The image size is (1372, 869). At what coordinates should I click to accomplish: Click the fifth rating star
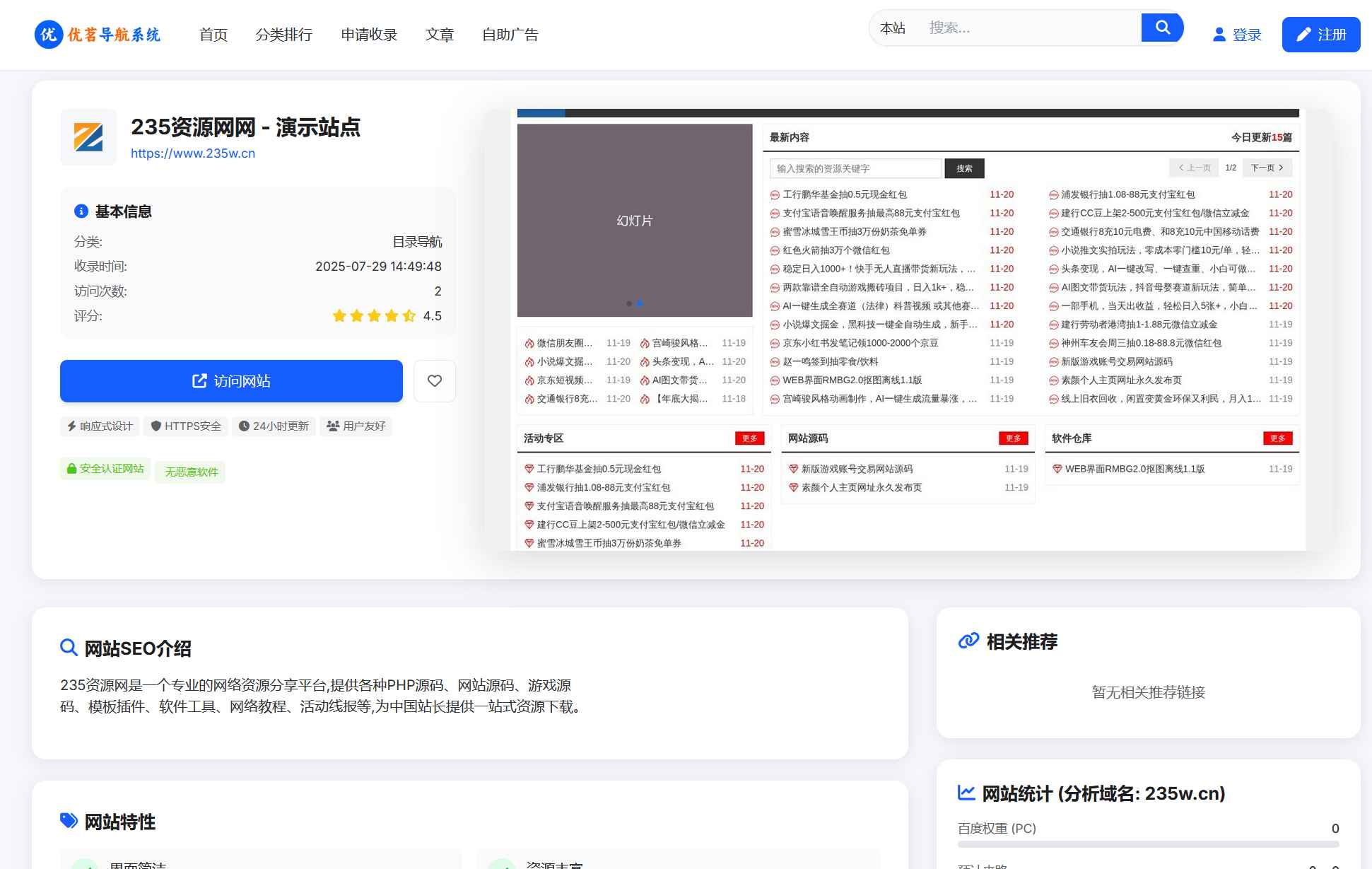coord(409,316)
